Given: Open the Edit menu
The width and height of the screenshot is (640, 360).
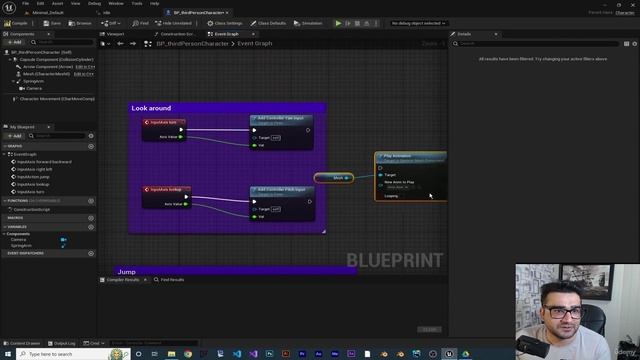Looking at the screenshot, I should point(40,3).
